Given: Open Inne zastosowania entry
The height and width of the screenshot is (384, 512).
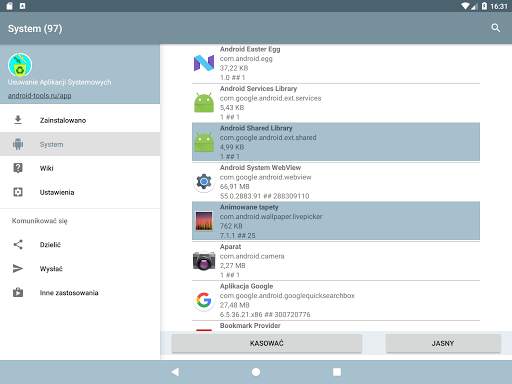Looking at the screenshot, I should (x=80, y=293).
